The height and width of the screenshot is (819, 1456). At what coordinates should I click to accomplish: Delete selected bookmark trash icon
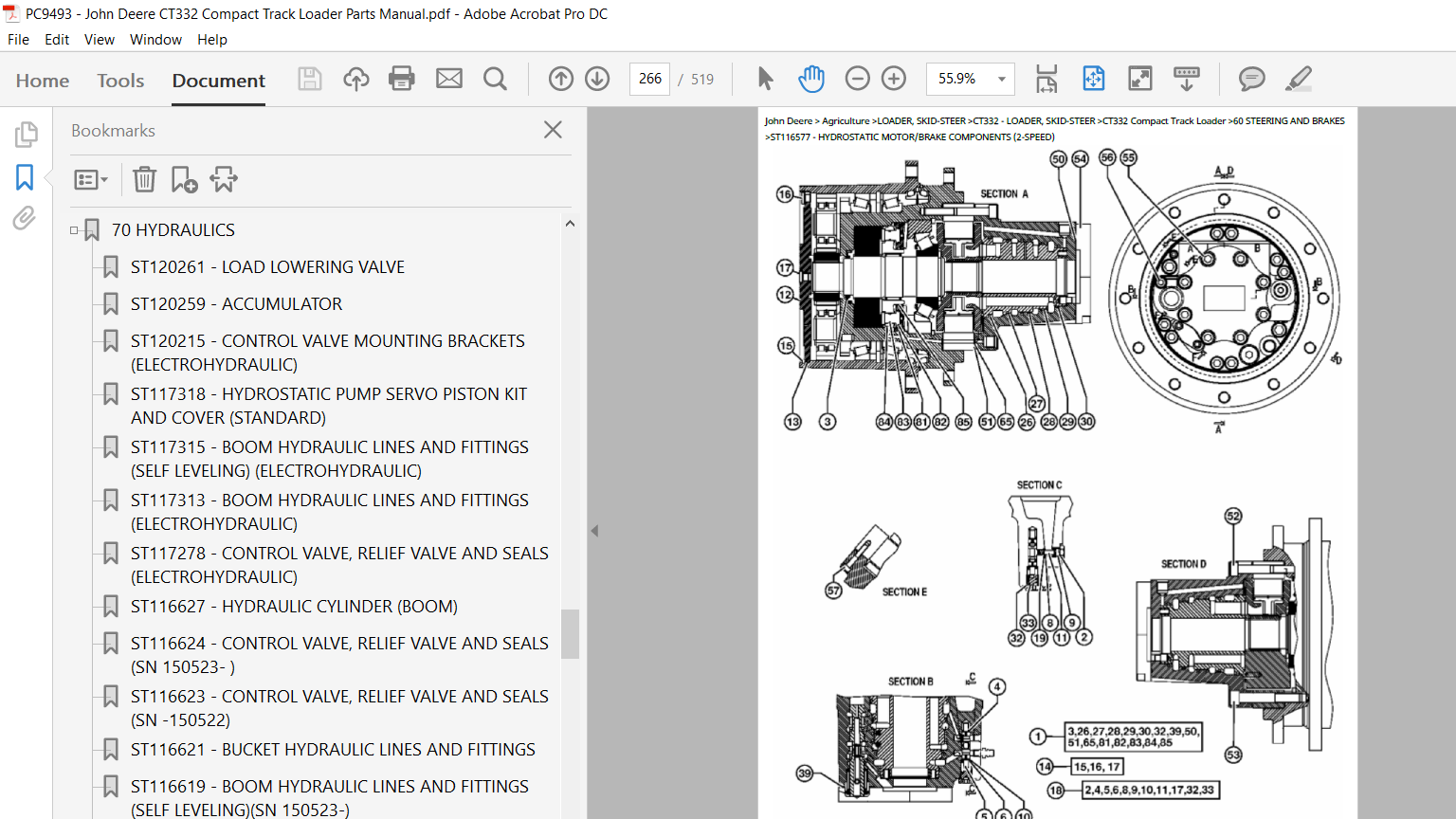(x=144, y=179)
